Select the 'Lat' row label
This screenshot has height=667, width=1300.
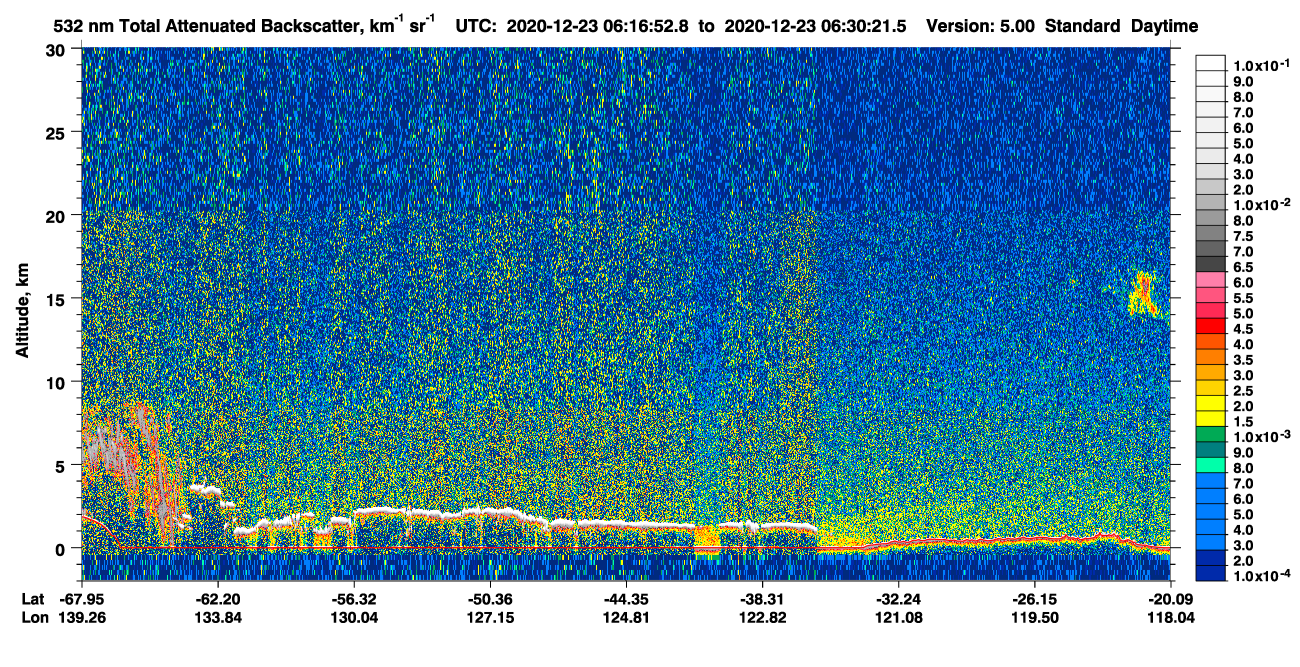[x=32, y=599]
